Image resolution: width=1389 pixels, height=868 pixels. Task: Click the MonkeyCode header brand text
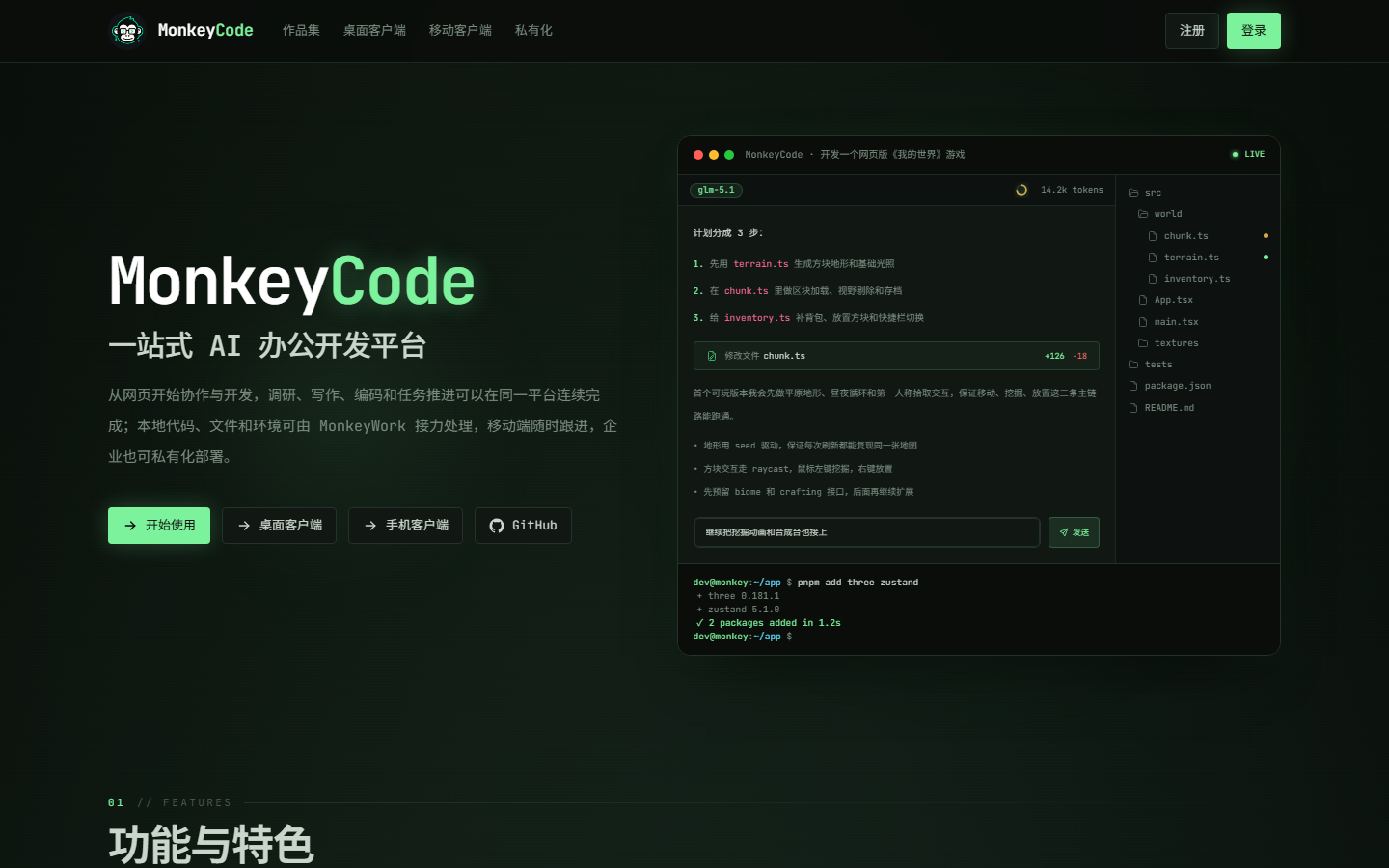click(205, 31)
